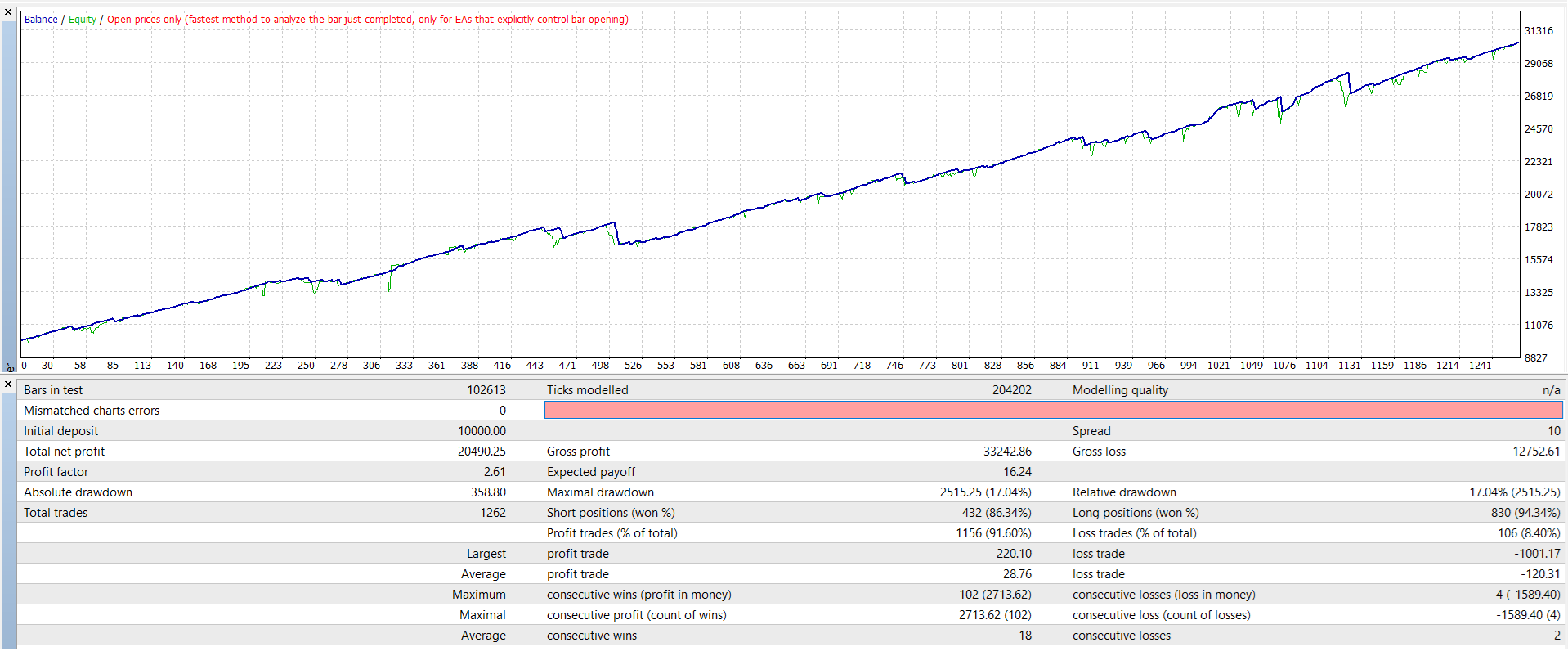The height and width of the screenshot is (656, 1568).
Task: Close the report panel with lower X
Action: (8, 384)
